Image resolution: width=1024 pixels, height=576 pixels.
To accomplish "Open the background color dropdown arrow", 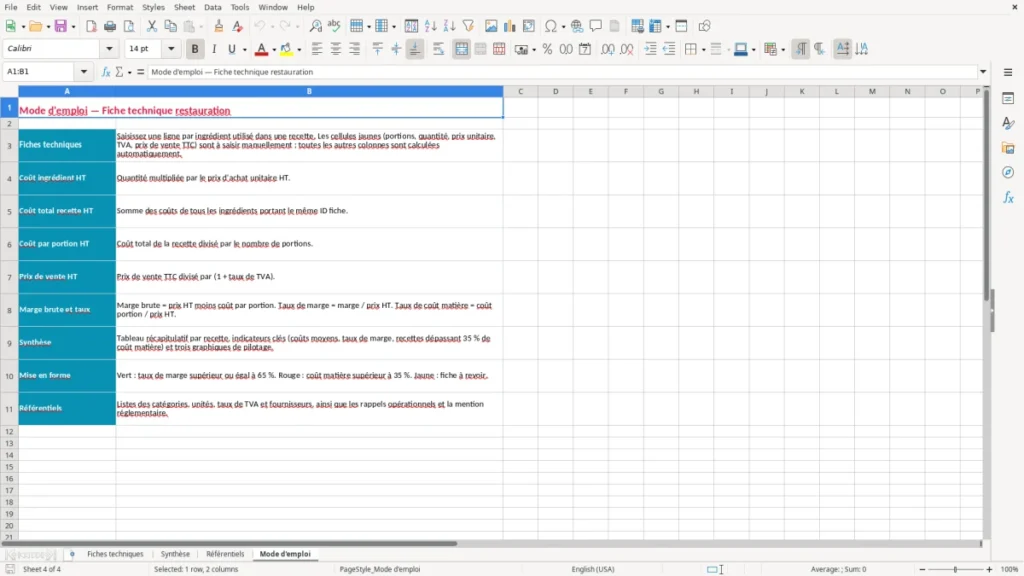I will [299, 50].
